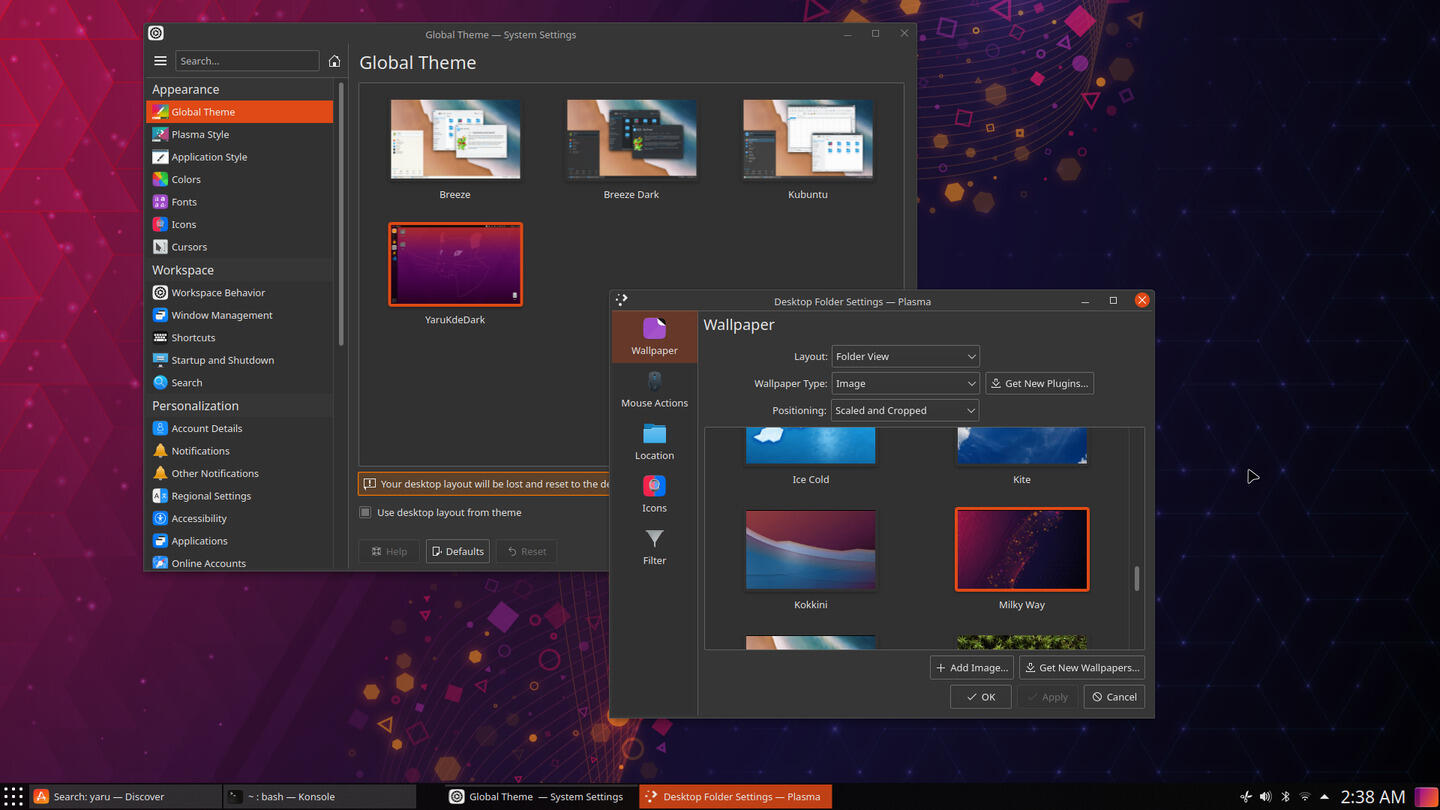Open Workspace Behavior settings
Screen dimensions: 1440x810
[x=239, y=293]
